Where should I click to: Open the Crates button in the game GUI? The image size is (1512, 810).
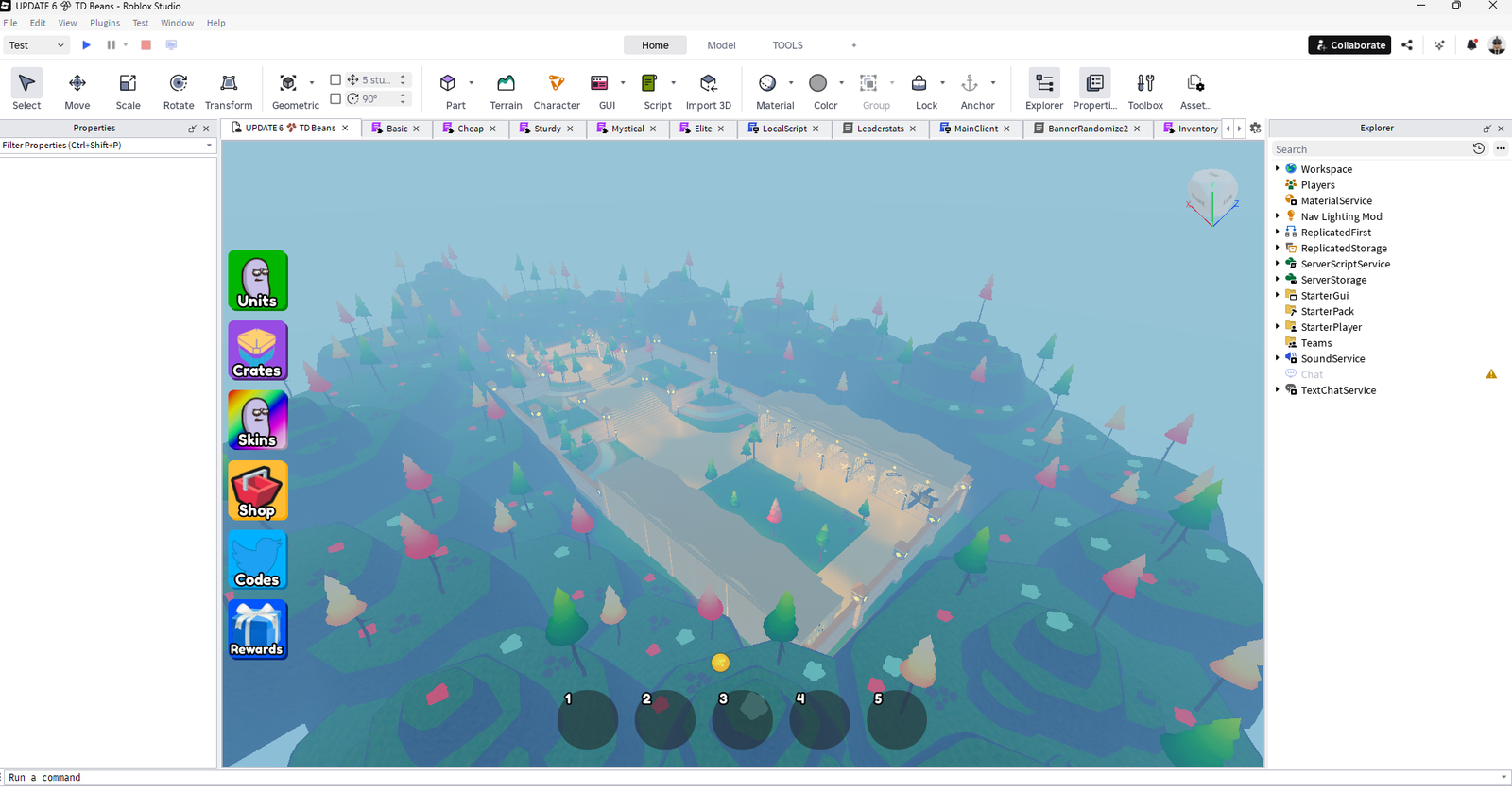click(258, 351)
